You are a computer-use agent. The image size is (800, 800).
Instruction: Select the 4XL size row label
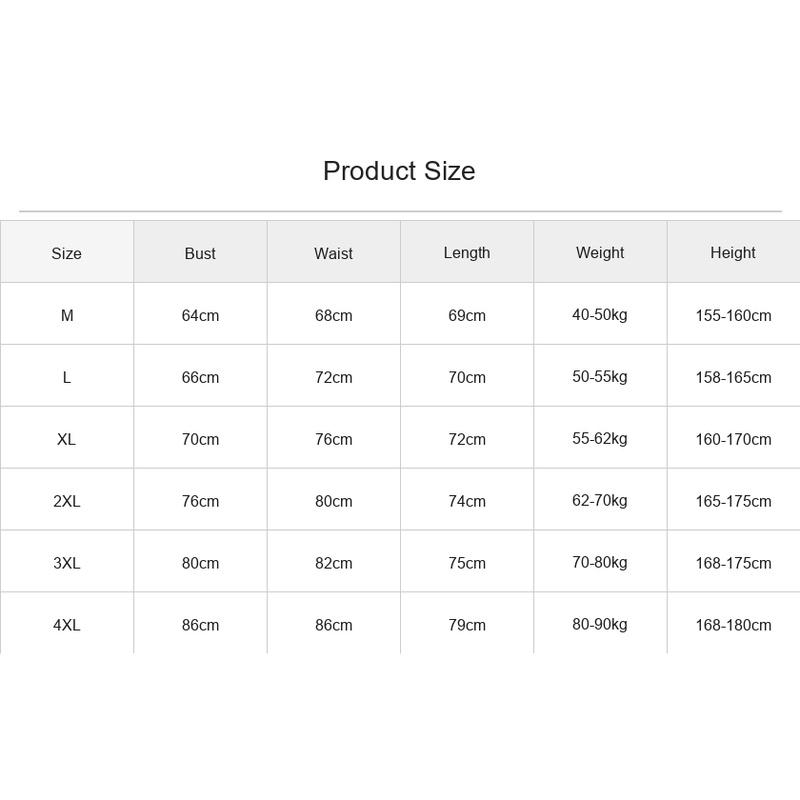[67, 625]
